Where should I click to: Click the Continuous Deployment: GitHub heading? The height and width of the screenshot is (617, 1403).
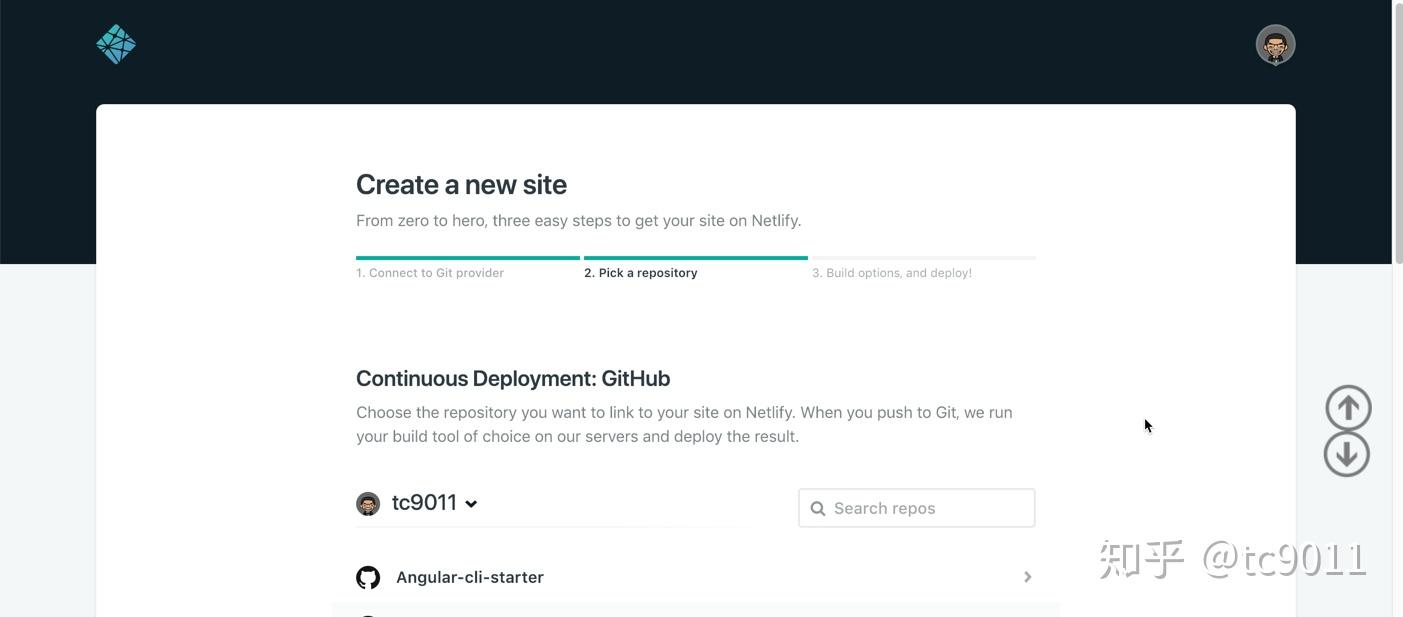513,379
